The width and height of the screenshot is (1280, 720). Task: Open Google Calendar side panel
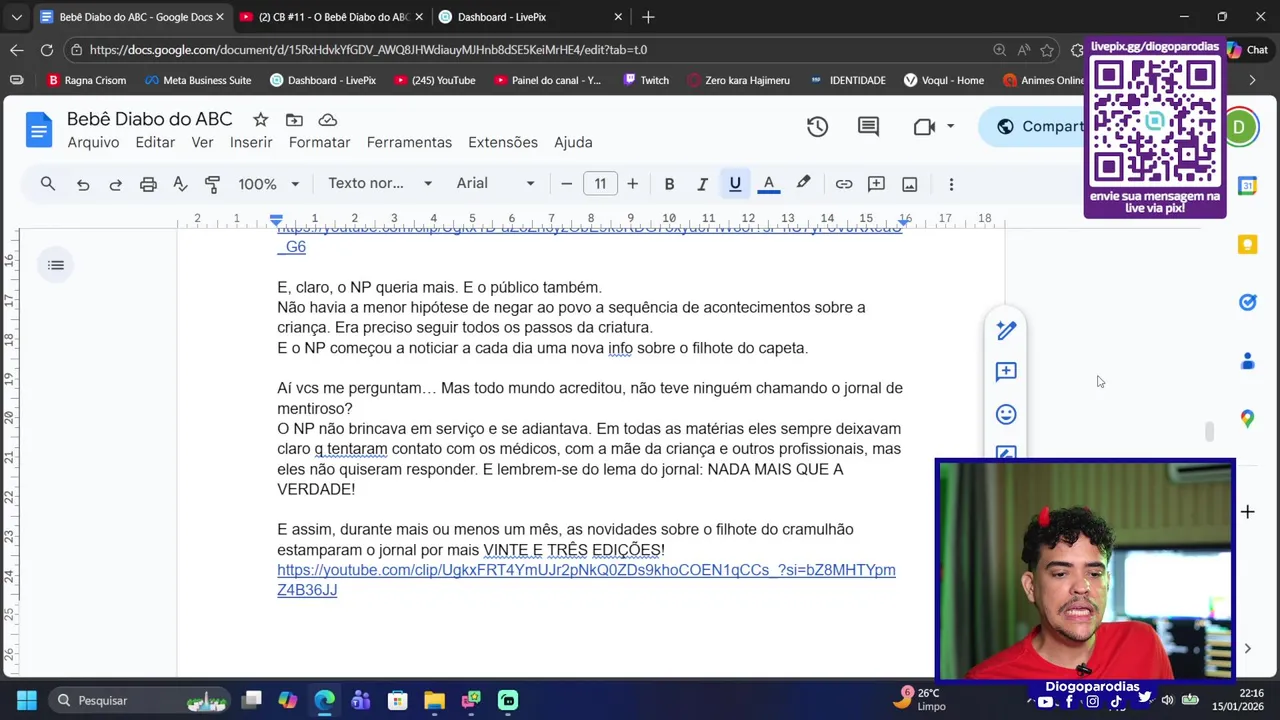point(1247,185)
